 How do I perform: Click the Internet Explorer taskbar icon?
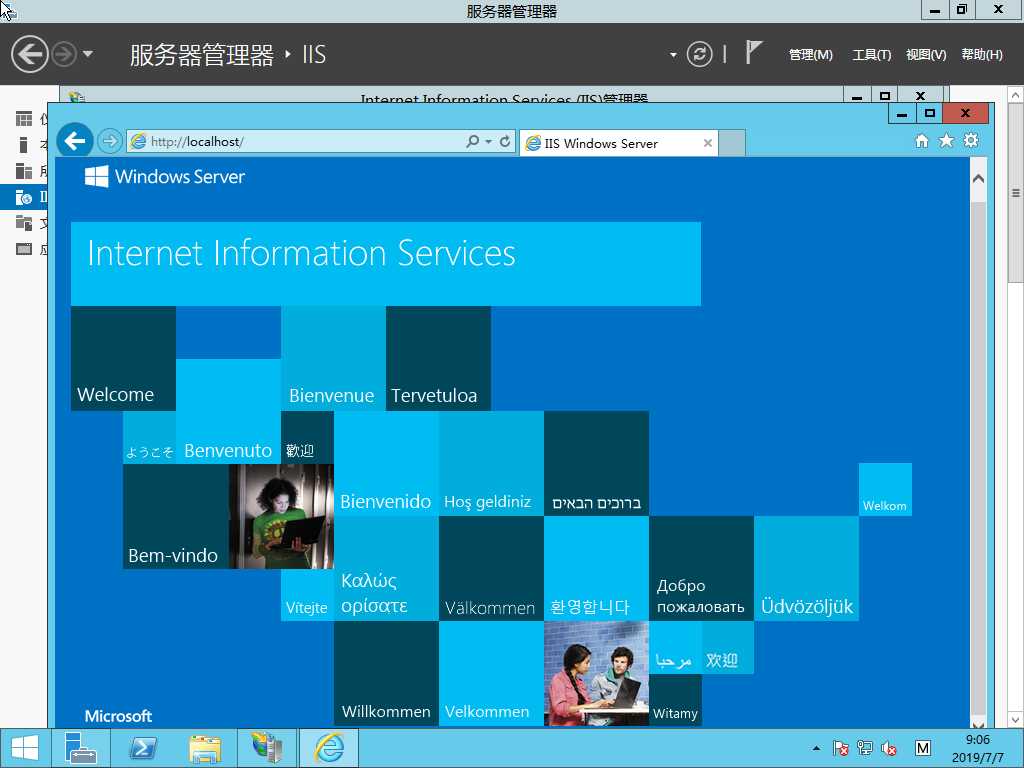coord(328,748)
